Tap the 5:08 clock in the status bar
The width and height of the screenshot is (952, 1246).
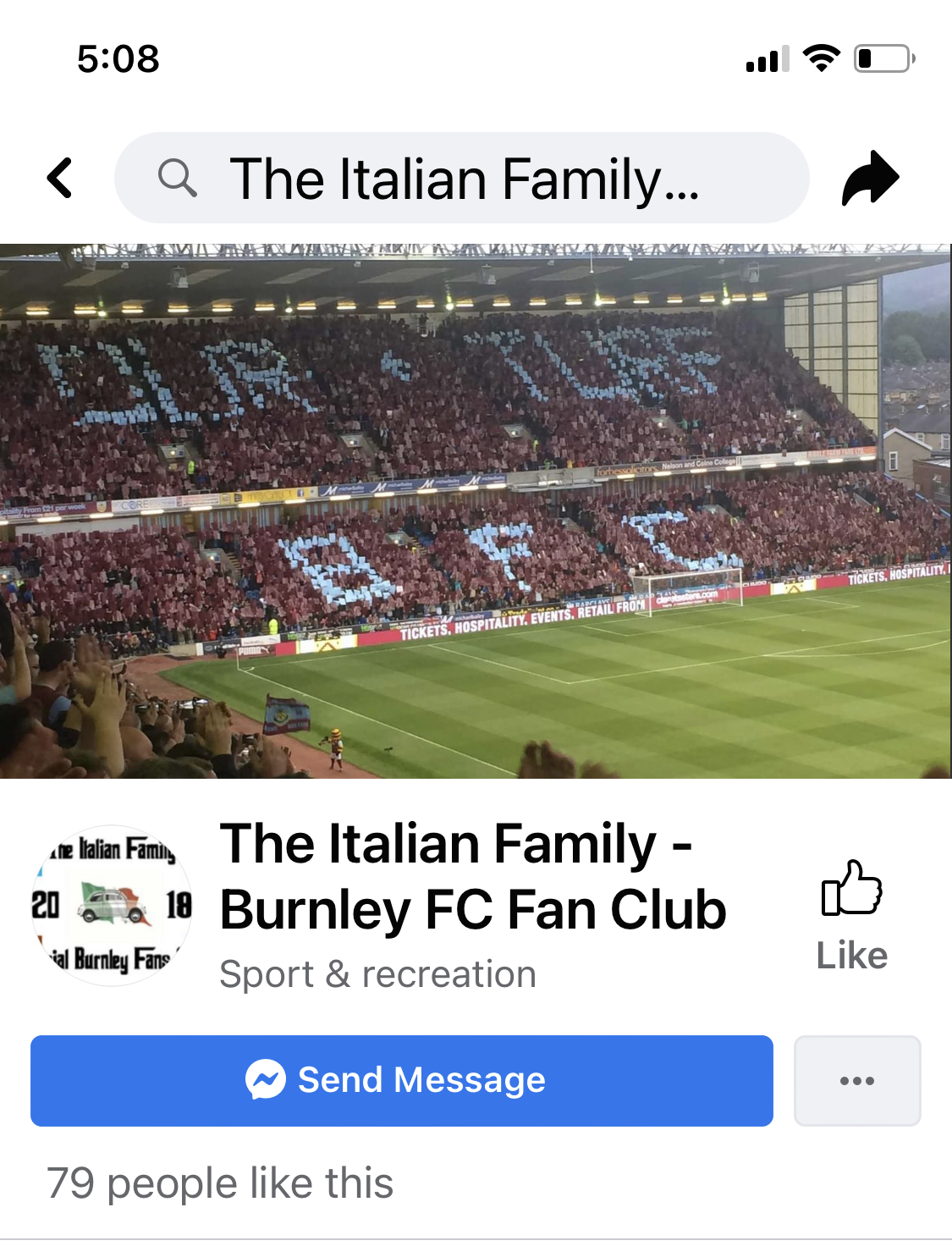click(x=118, y=59)
